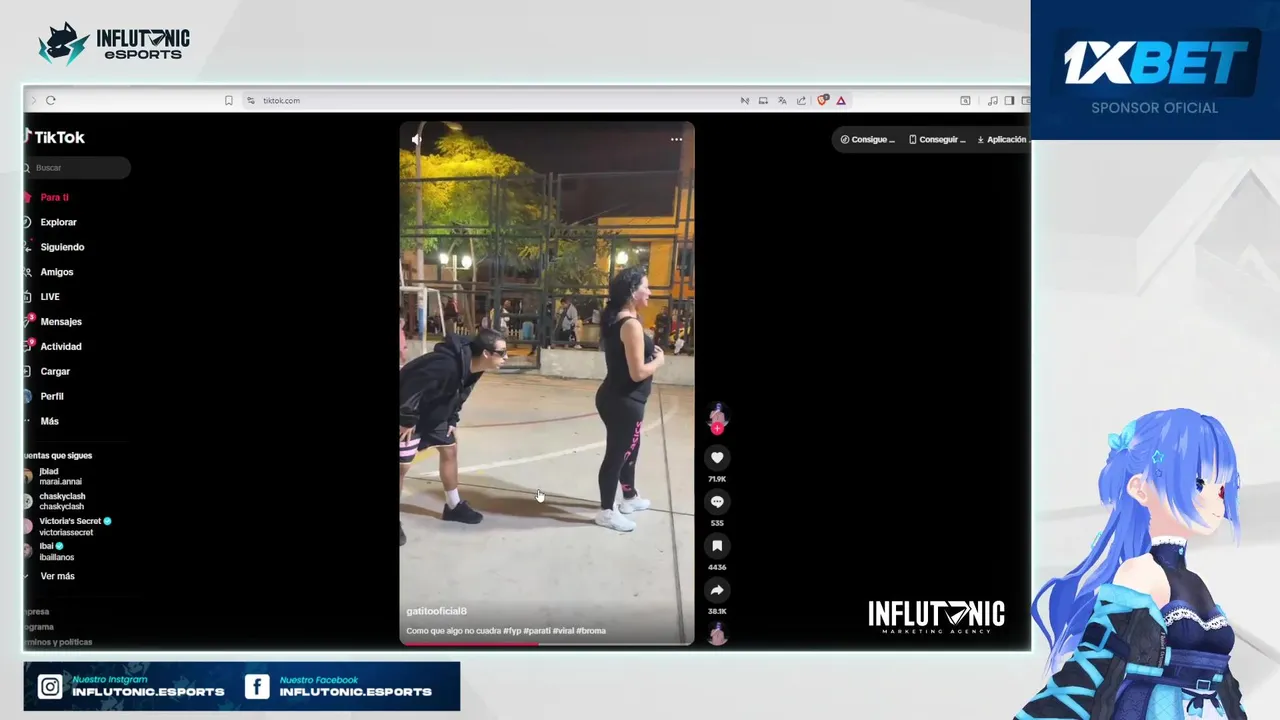Open Explorar in sidebar

[x=58, y=222]
